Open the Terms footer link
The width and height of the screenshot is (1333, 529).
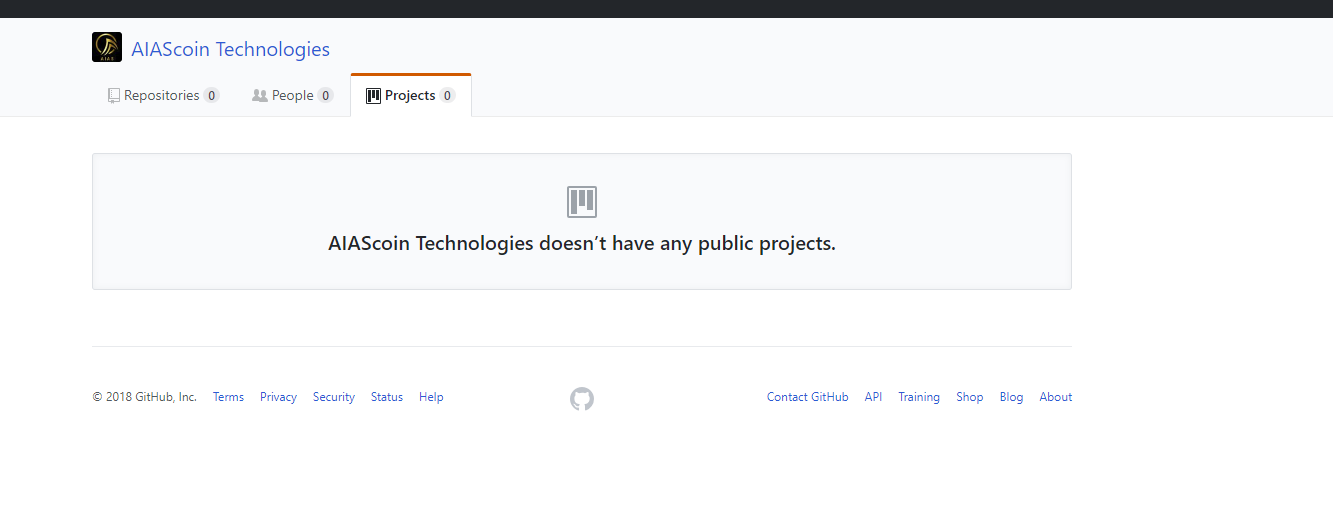pos(228,397)
